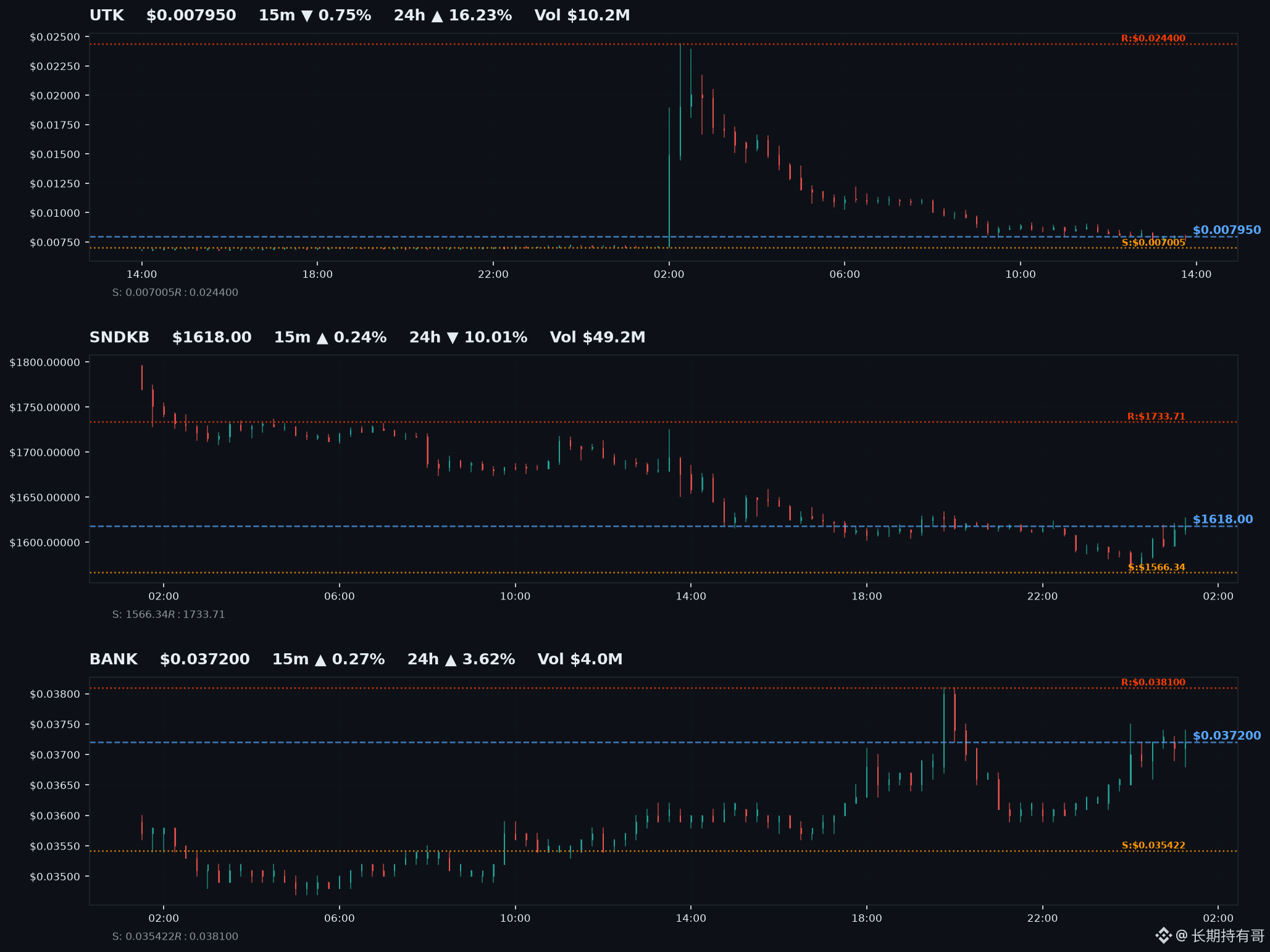Click the $1650.00000 y-axis label
Screen dimensions: 1270x952
coord(45,498)
